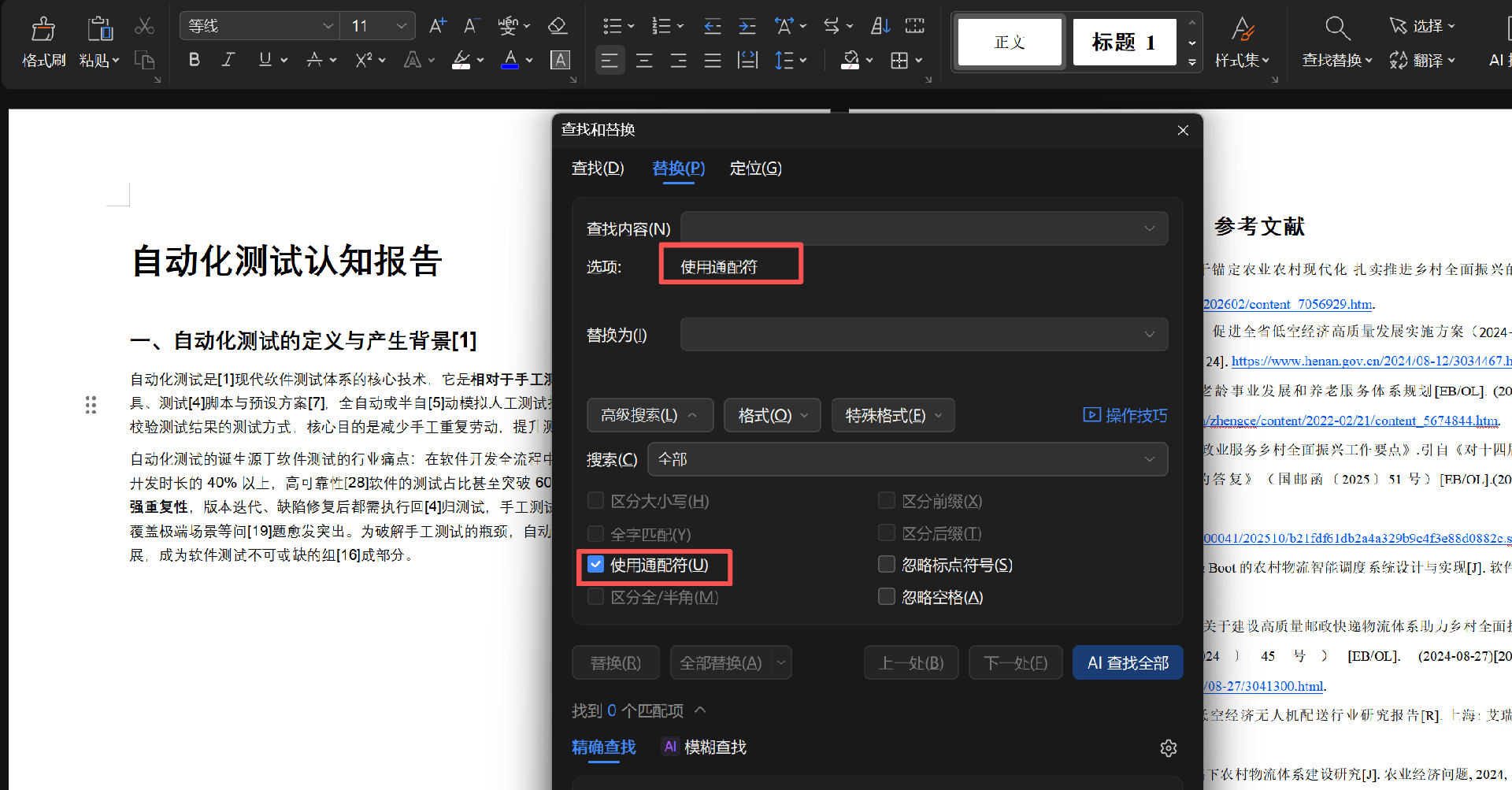
Task: Select the 模糊查找 tab
Action: coord(705,747)
